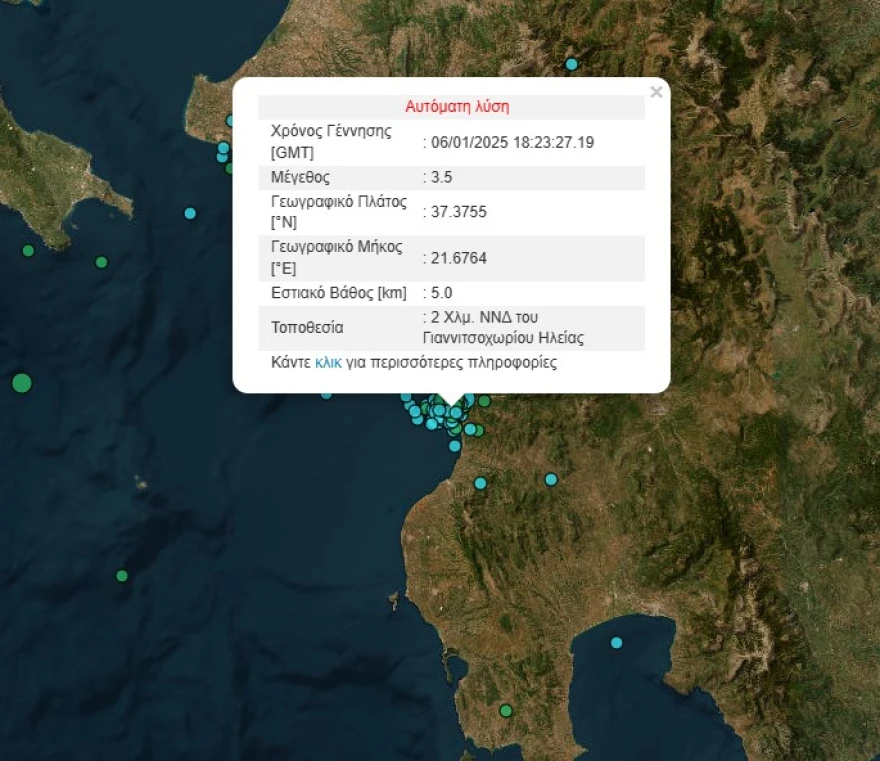Click the green marker on the cluster's right edge
880x761 pixels.
pyautogui.click(x=484, y=401)
